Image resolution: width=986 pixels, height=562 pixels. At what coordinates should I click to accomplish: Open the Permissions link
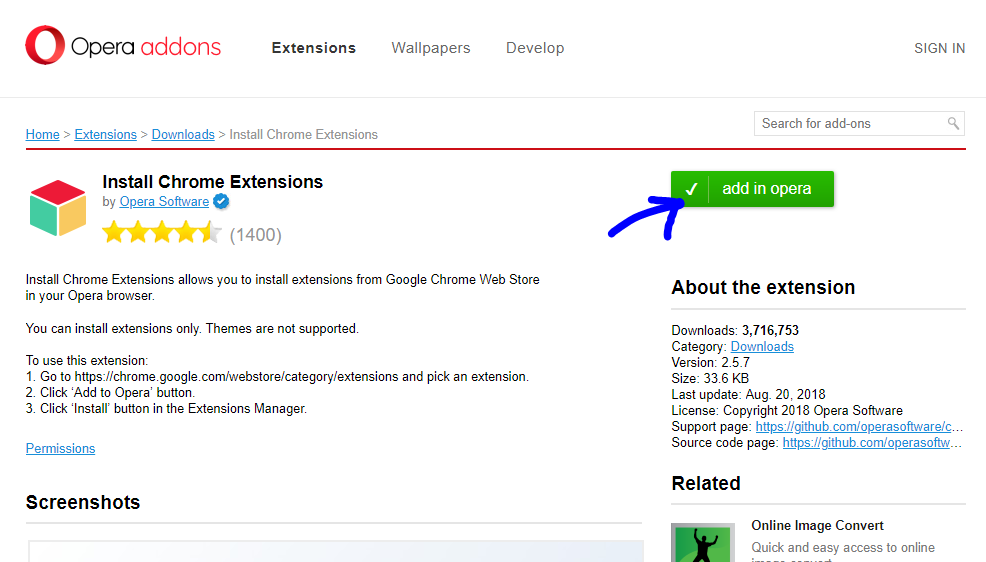(60, 448)
